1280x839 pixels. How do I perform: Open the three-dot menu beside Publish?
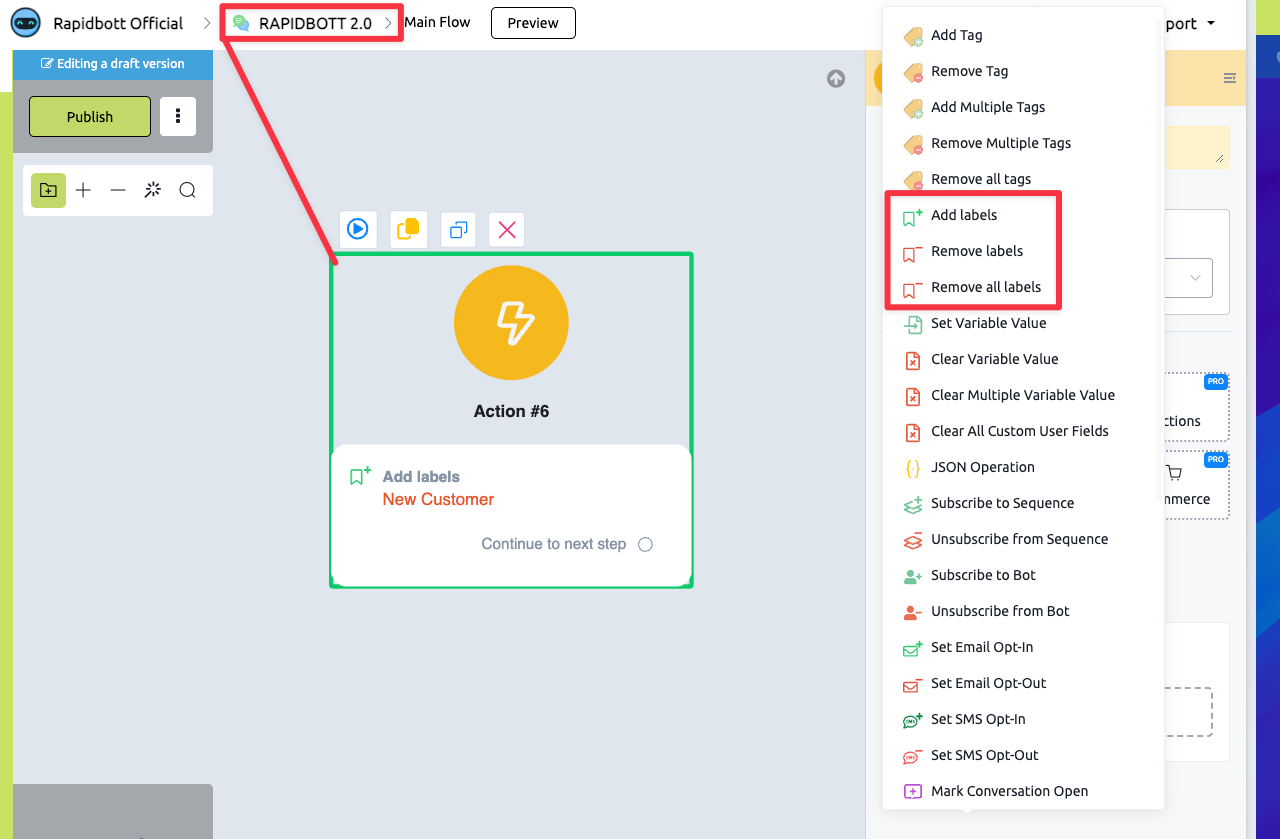178,116
